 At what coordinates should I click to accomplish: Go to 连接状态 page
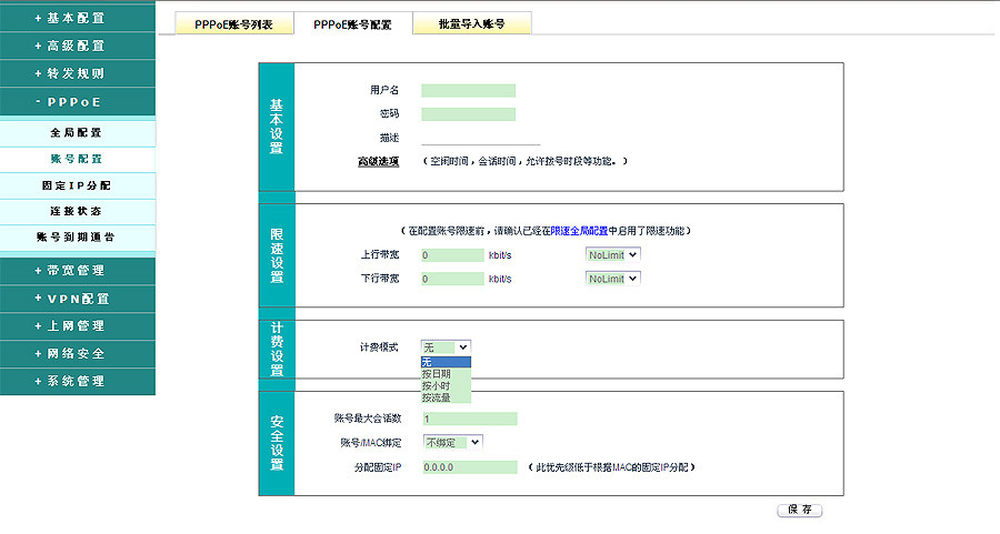[x=77, y=212]
